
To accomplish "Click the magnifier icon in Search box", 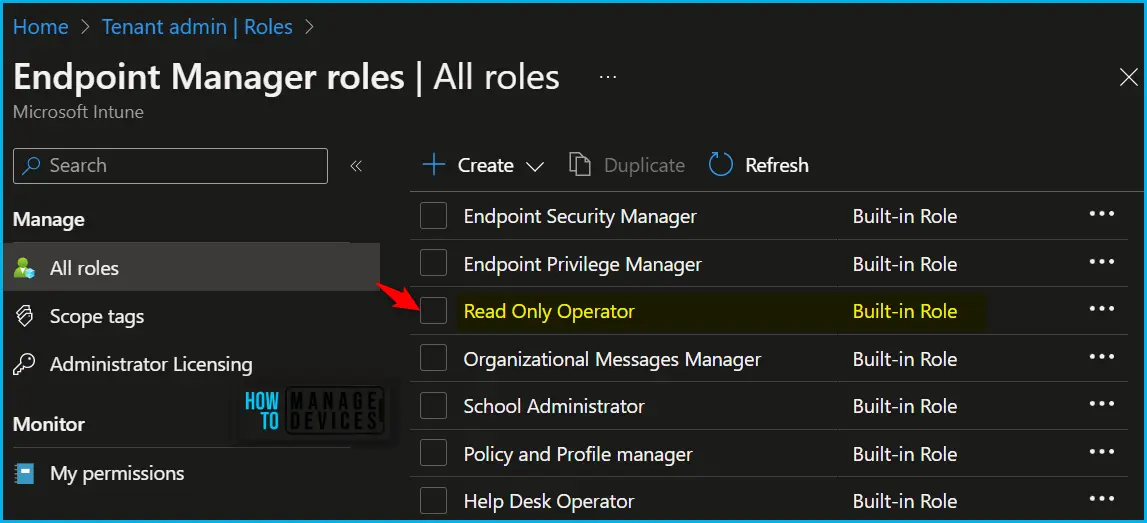I will coord(31,166).
